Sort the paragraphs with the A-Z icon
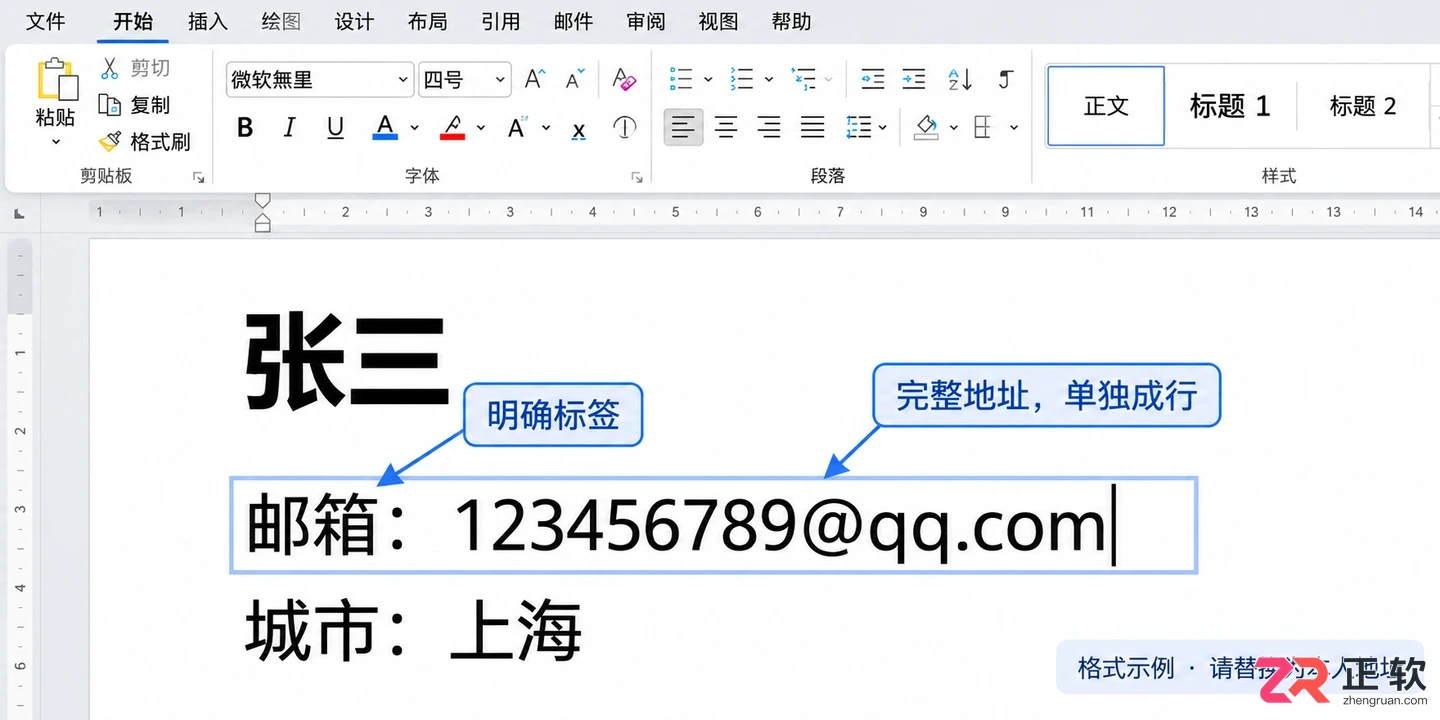This screenshot has width=1440, height=720. (x=960, y=79)
